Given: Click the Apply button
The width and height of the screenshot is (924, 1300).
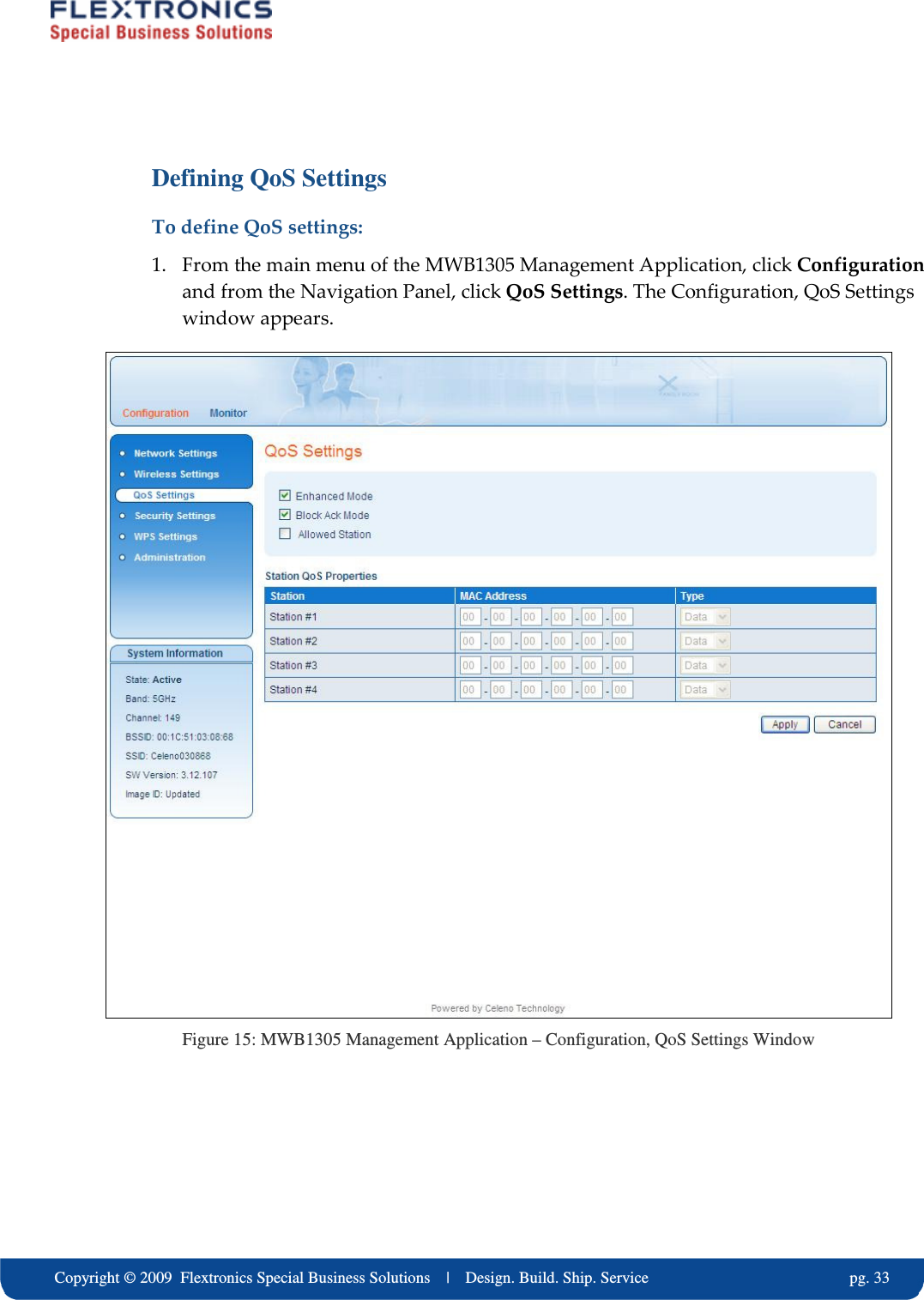Looking at the screenshot, I should pos(783,724).
